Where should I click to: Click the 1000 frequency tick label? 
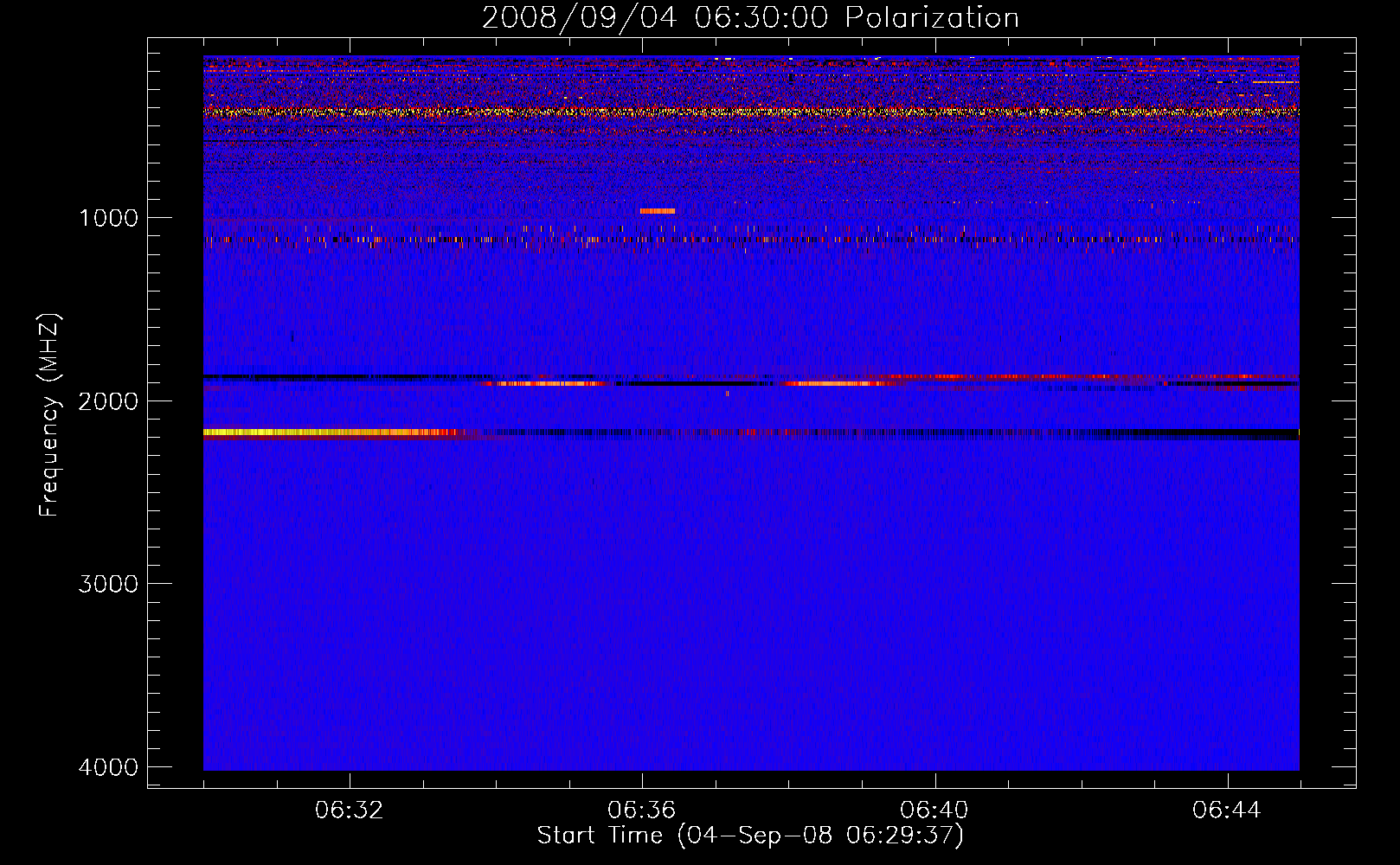108,218
